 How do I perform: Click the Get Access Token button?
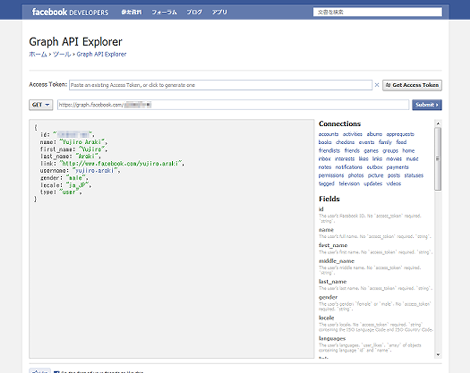412,85
